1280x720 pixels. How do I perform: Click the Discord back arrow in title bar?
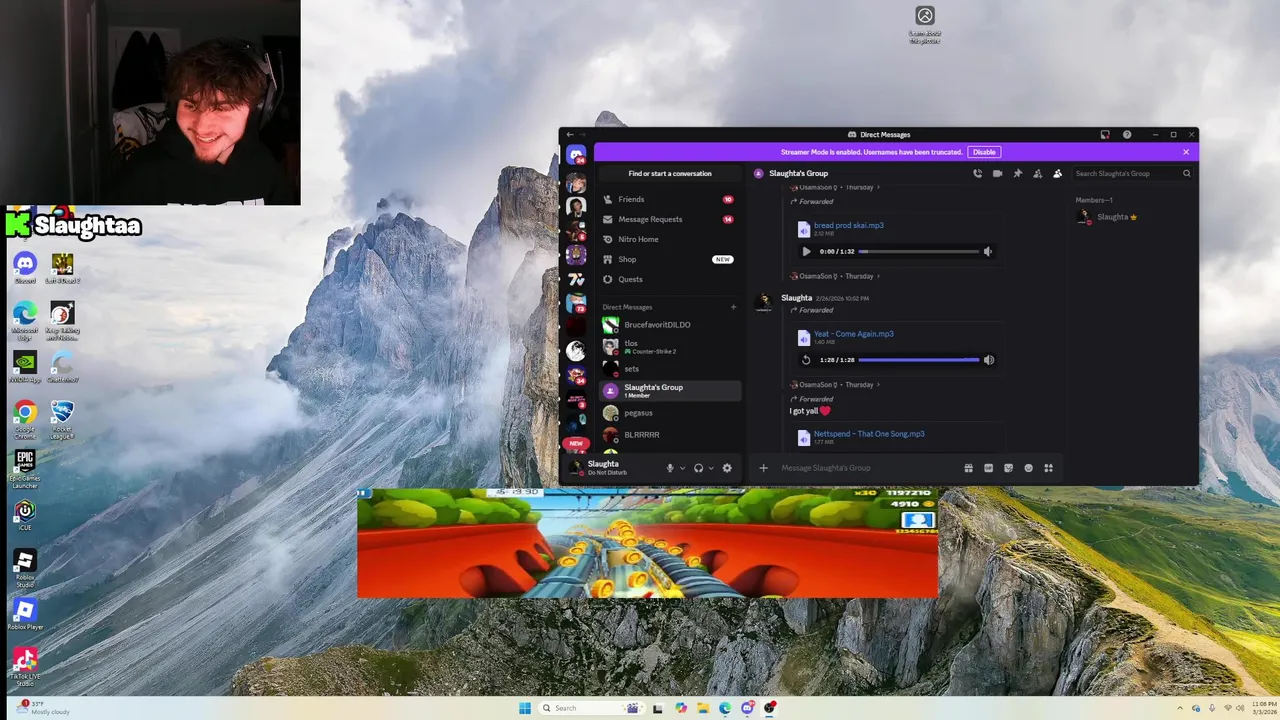pyautogui.click(x=570, y=134)
